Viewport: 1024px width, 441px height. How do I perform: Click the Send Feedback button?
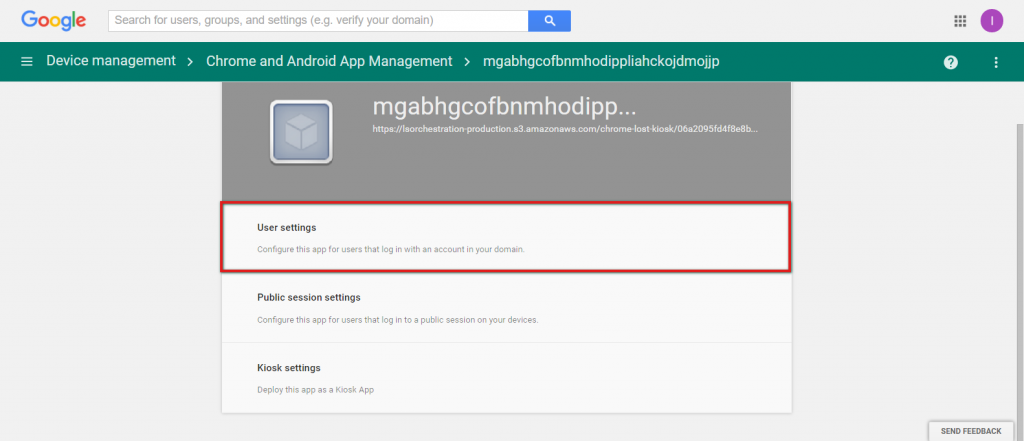tap(970, 431)
